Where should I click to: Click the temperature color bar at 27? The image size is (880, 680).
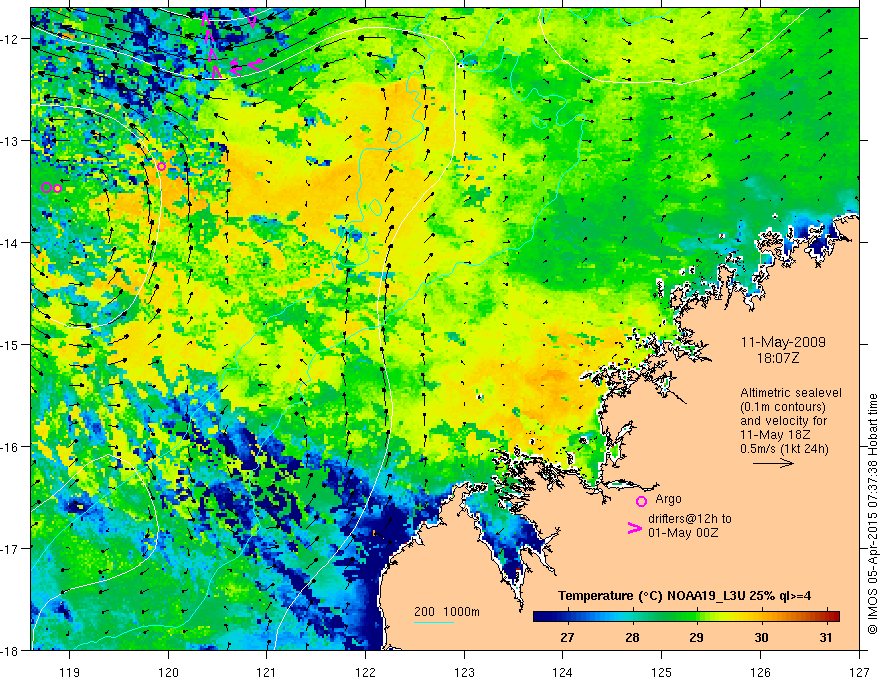[x=568, y=616]
